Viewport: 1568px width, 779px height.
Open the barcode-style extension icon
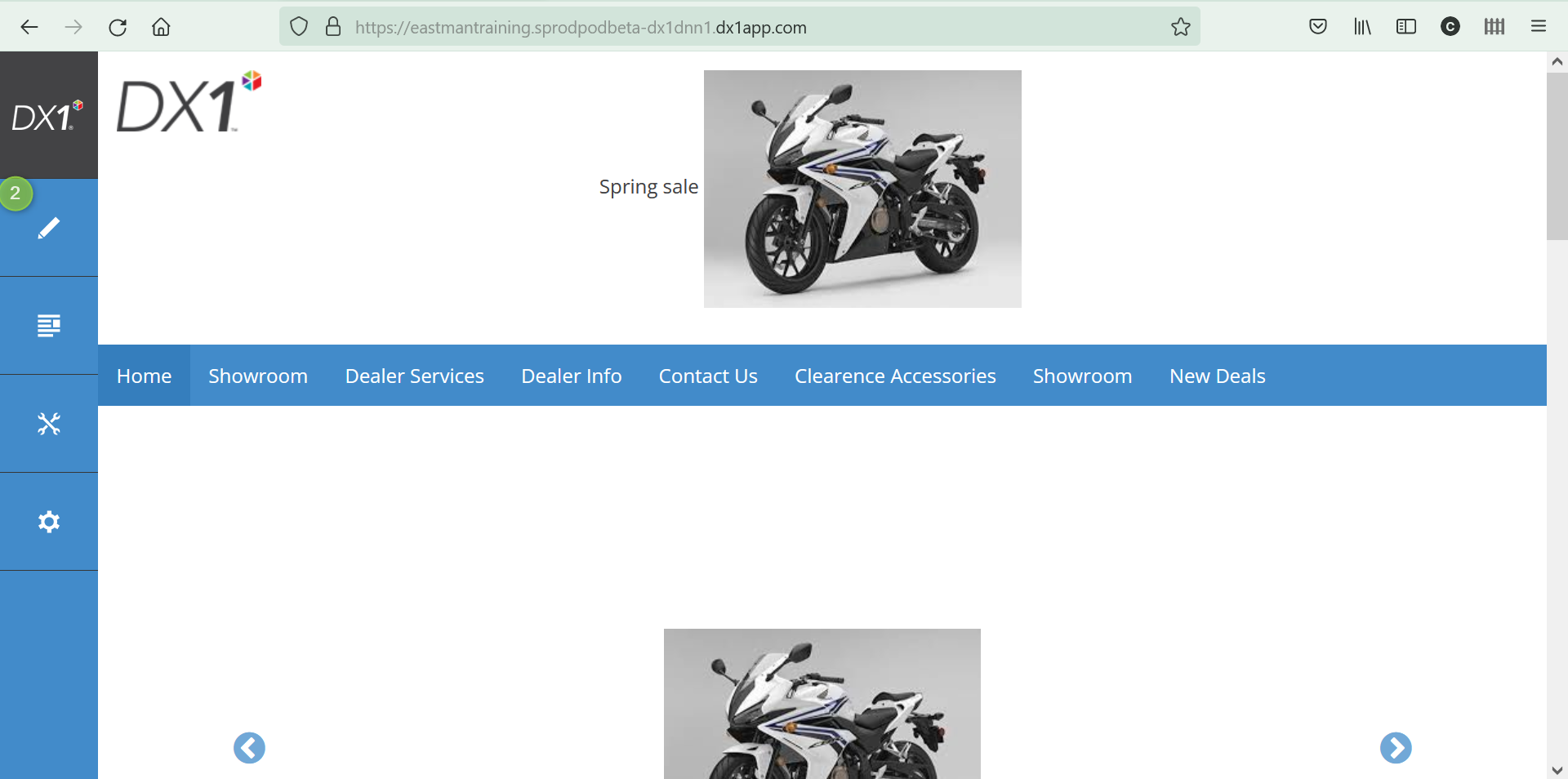click(1494, 27)
